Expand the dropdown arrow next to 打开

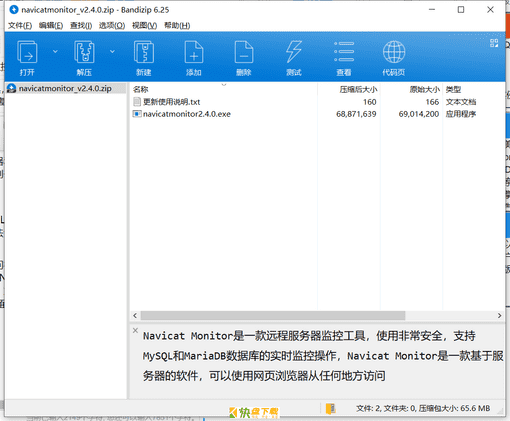(x=55, y=51)
